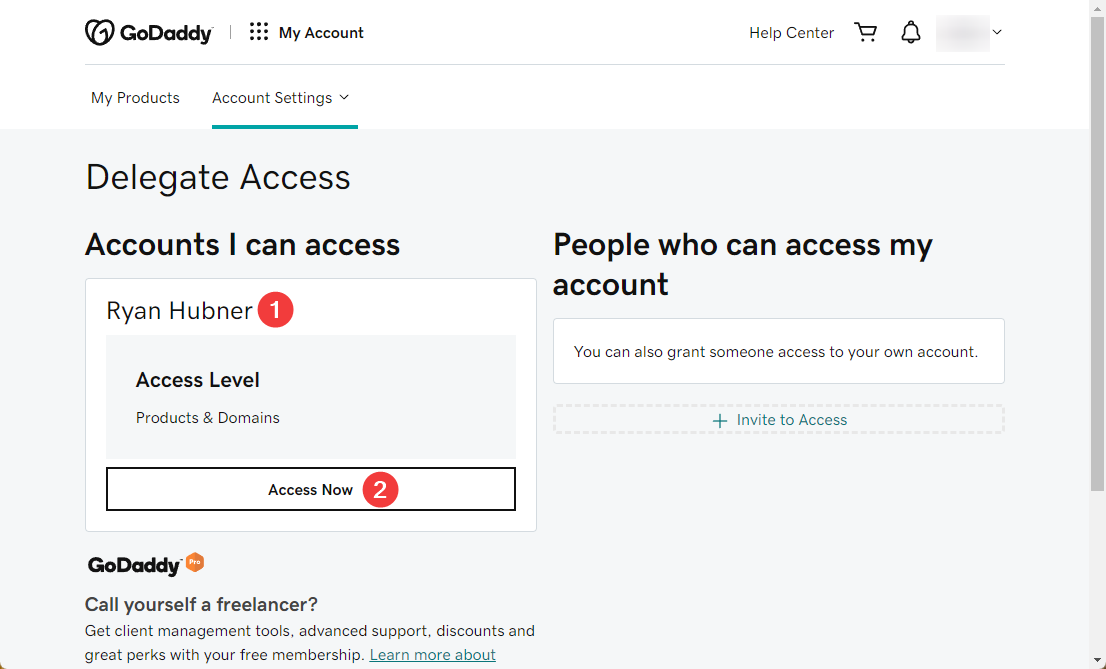Click the orange Pro badge

(x=195, y=562)
